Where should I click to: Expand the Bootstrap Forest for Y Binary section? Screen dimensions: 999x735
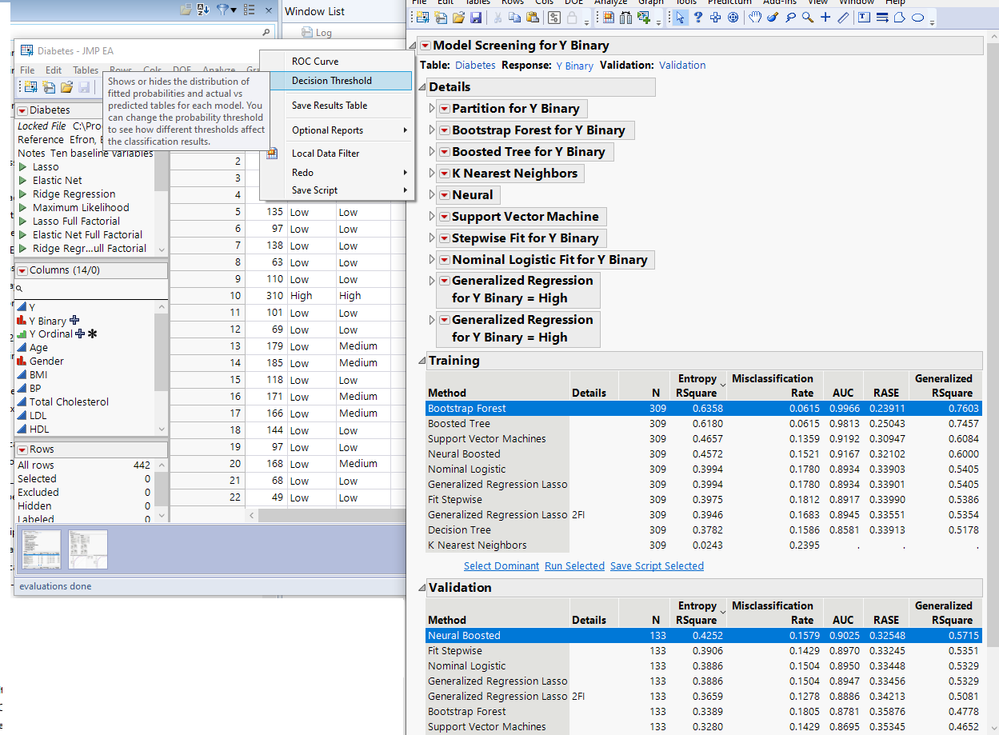point(432,130)
